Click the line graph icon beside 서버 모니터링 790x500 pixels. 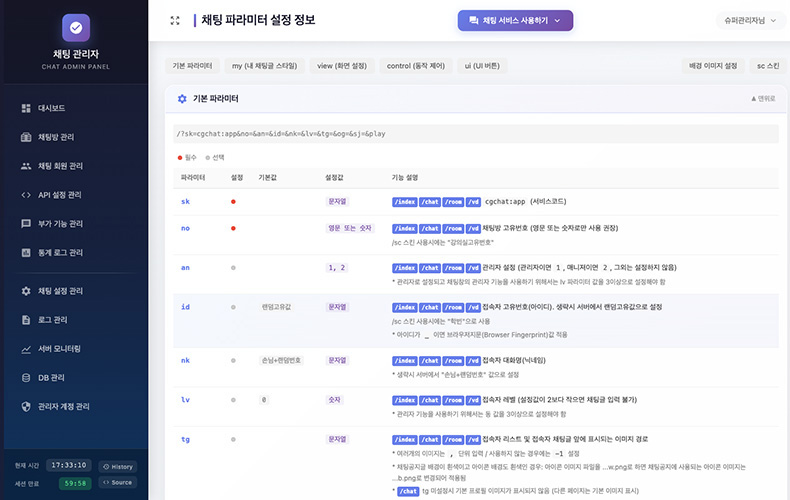point(26,349)
